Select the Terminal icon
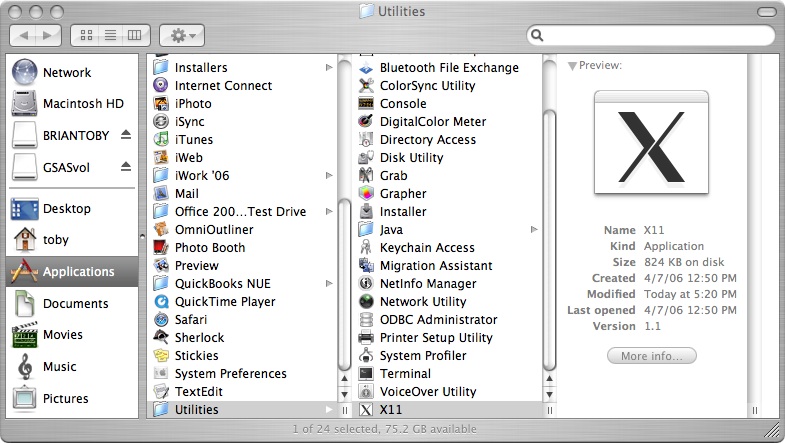This screenshot has width=785, height=443. pos(366,373)
